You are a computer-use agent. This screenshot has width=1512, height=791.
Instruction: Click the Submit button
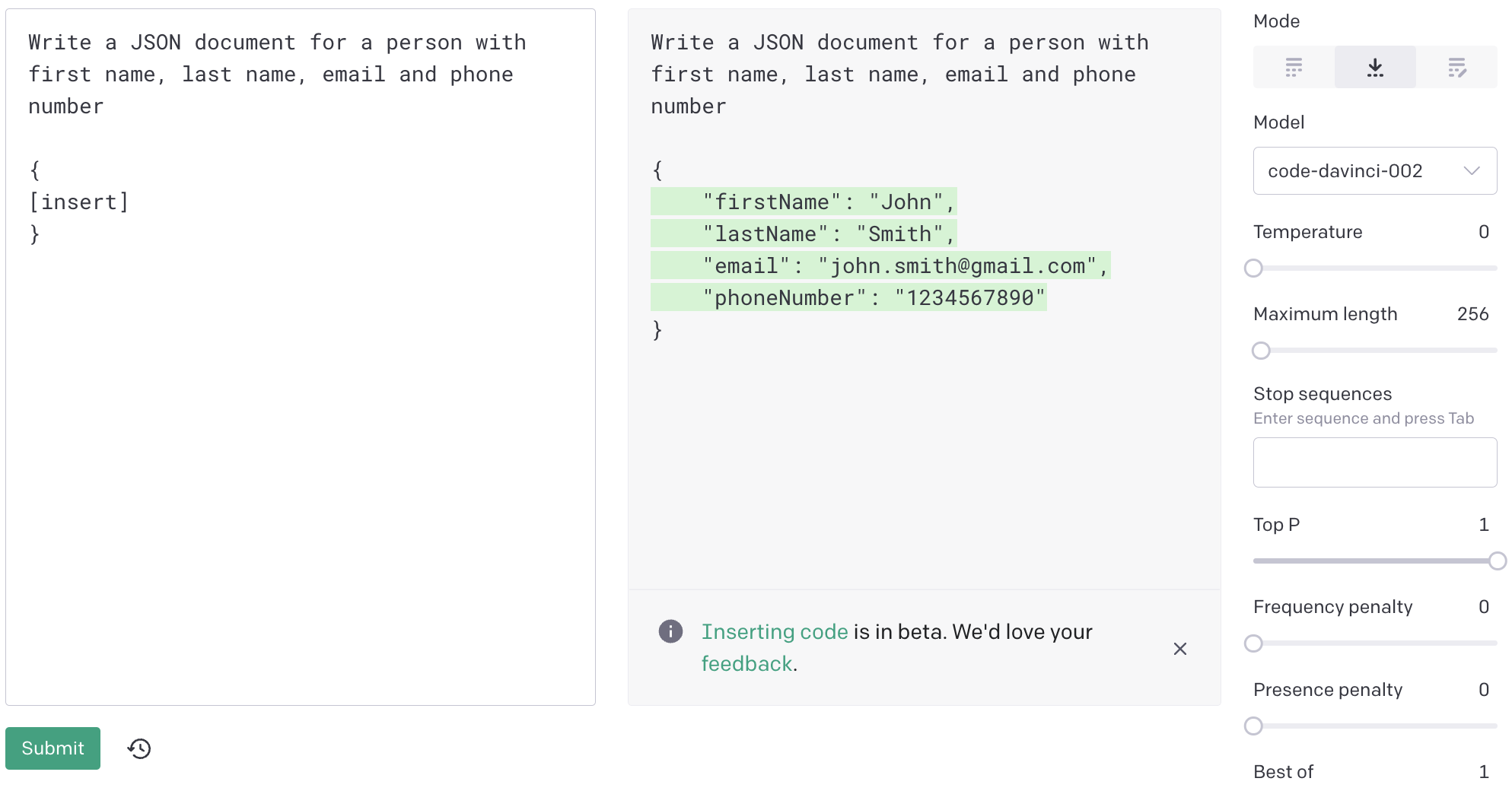(x=53, y=748)
